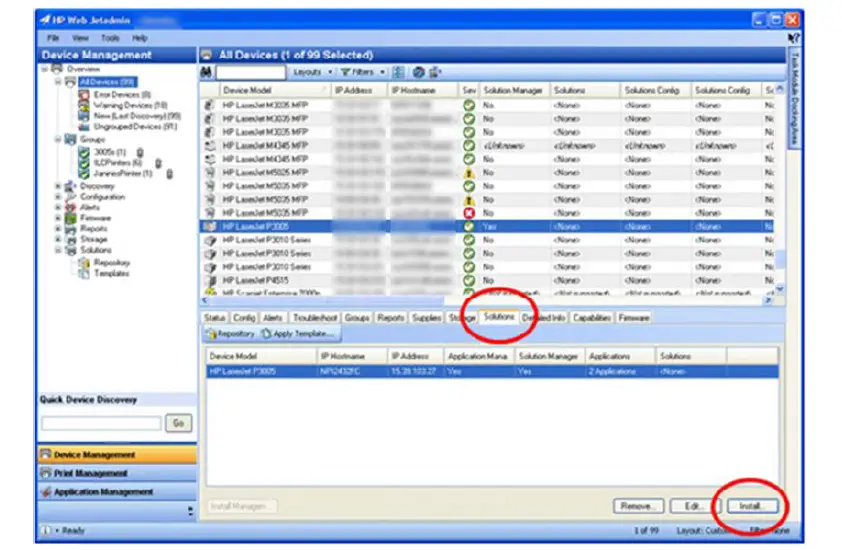Open the Alerts tab

273,318
